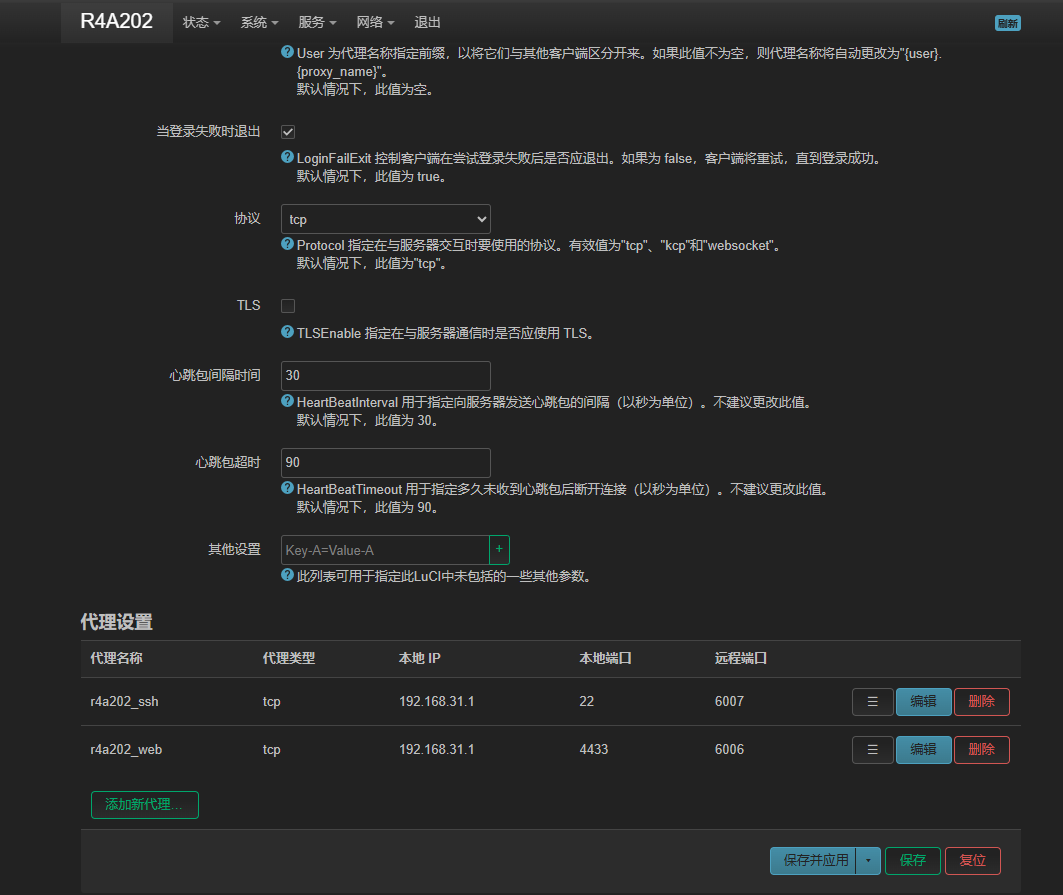
Task: Click the help icon beside the HeartBeatInterval description
Action: 288,402
